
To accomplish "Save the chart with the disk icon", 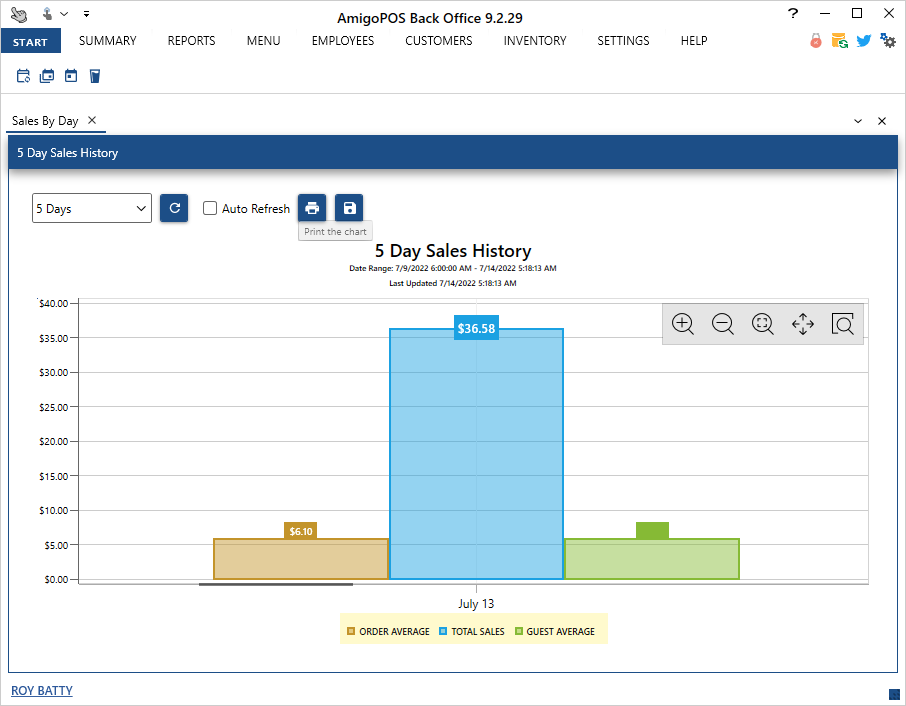I will click(x=349, y=208).
